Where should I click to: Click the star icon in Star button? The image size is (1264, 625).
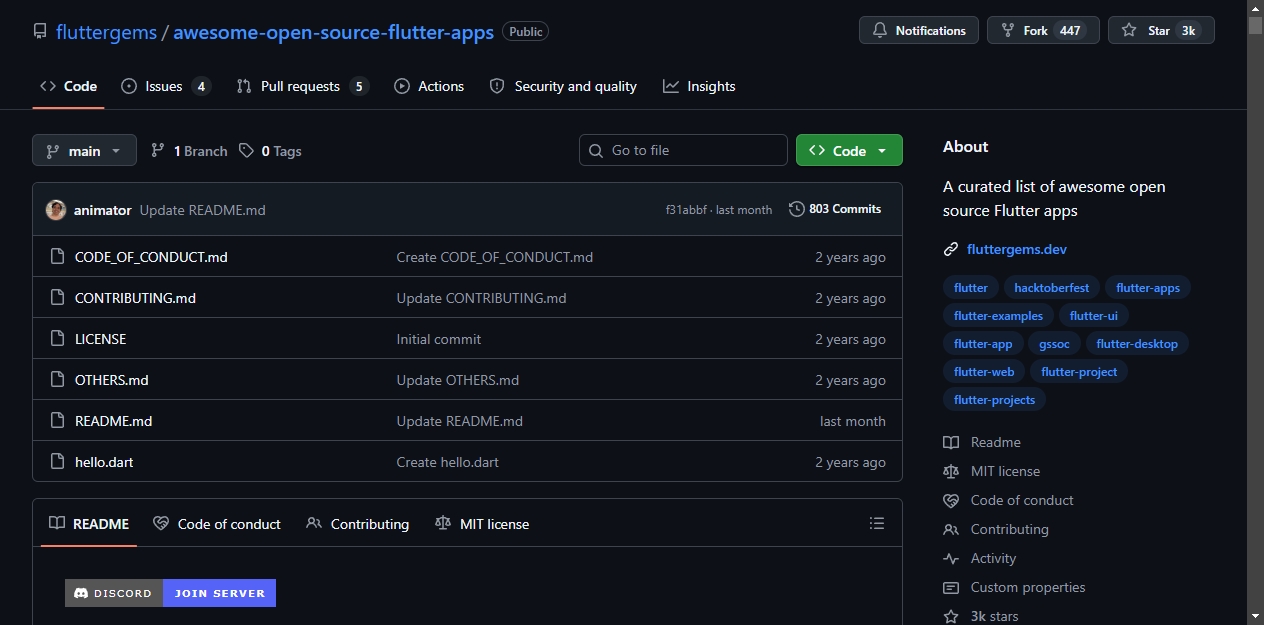[x=1129, y=31]
